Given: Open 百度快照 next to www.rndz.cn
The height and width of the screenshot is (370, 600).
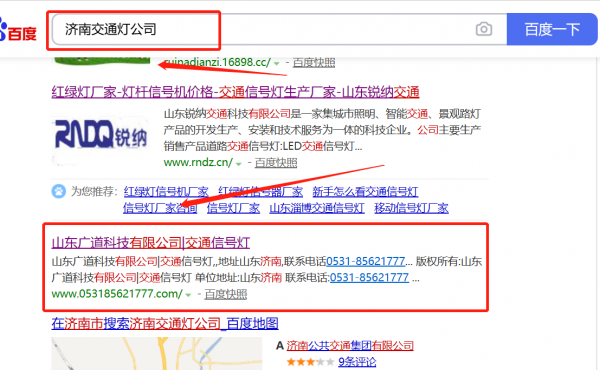Looking at the screenshot, I should [x=276, y=163].
